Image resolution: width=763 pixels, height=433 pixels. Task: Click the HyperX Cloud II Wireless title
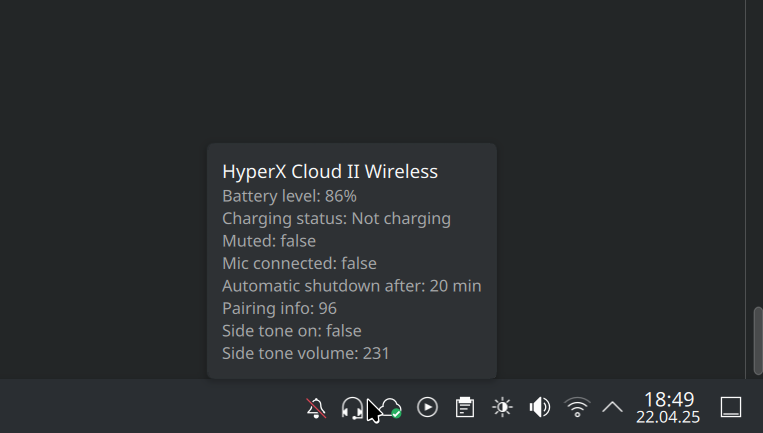click(x=330, y=171)
